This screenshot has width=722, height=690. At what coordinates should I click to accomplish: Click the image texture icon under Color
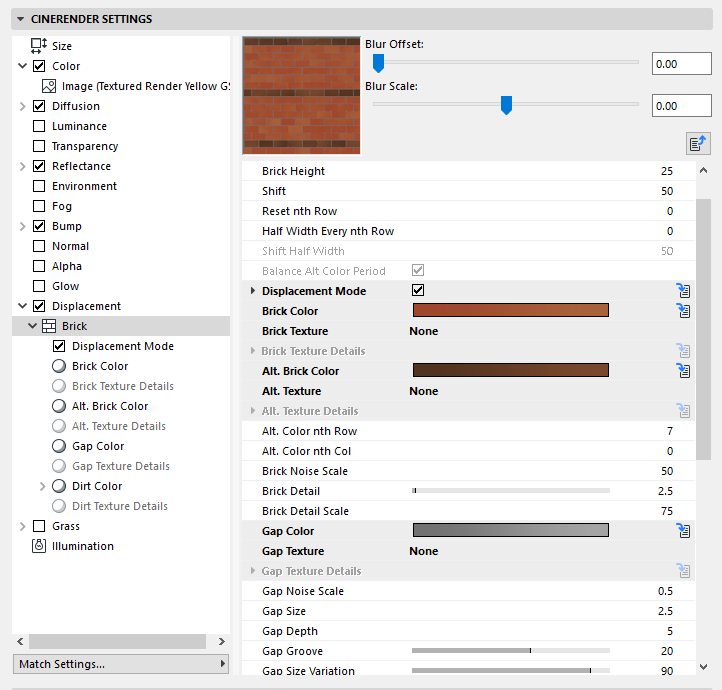(x=49, y=86)
